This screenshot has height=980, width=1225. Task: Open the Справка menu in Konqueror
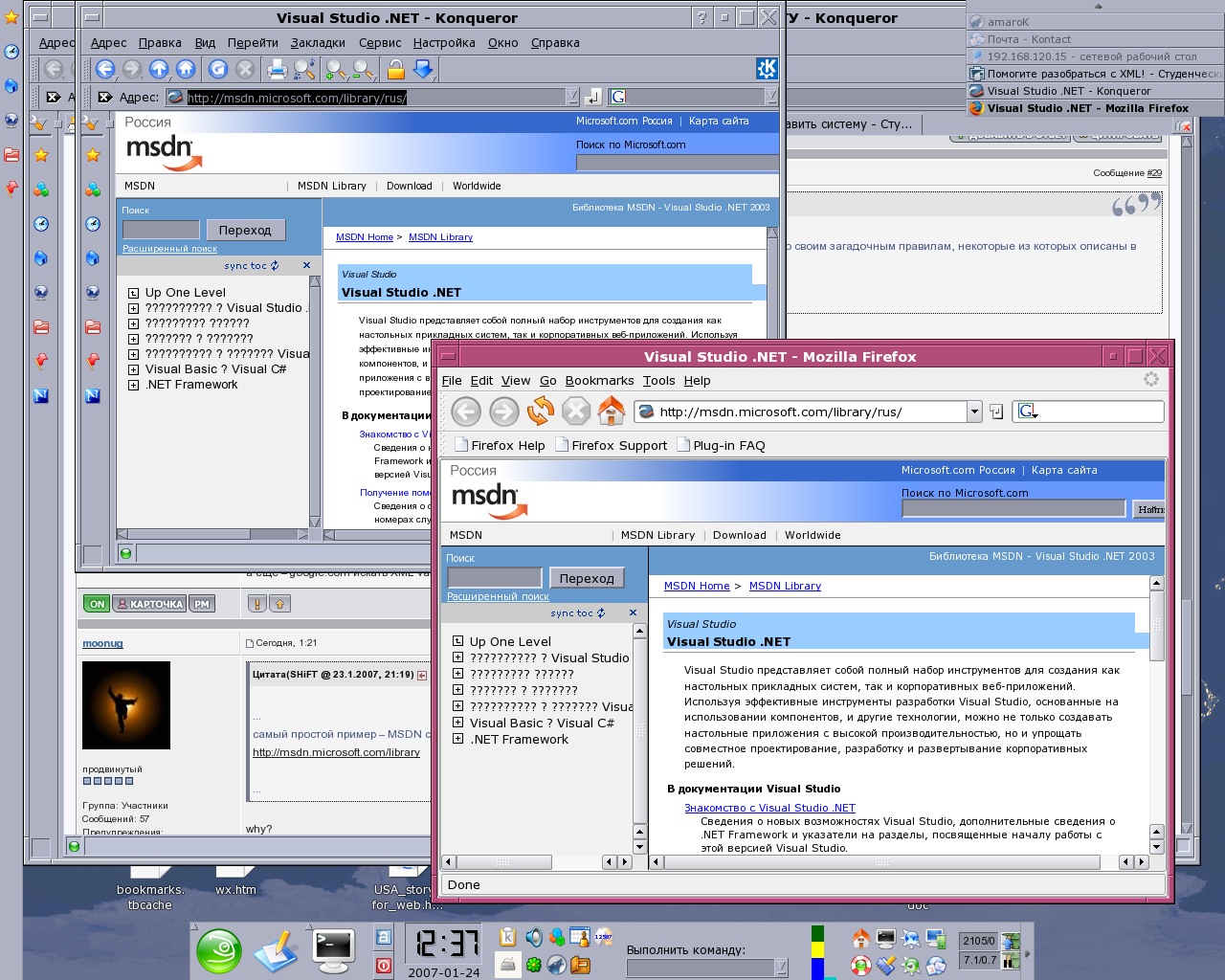pos(555,42)
